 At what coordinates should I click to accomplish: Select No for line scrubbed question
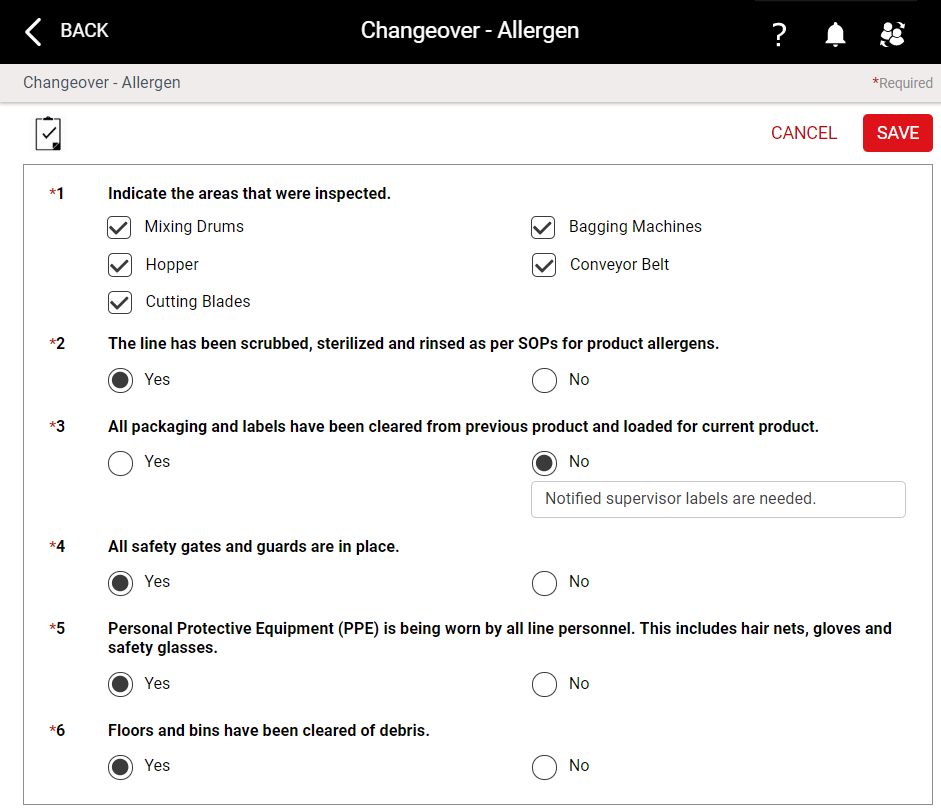pyautogui.click(x=544, y=380)
